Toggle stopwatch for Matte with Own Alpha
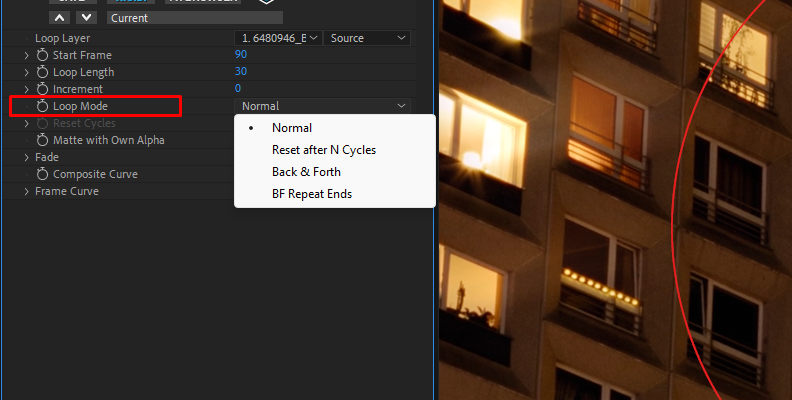The image size is (792, 400). tap(42, 140)
